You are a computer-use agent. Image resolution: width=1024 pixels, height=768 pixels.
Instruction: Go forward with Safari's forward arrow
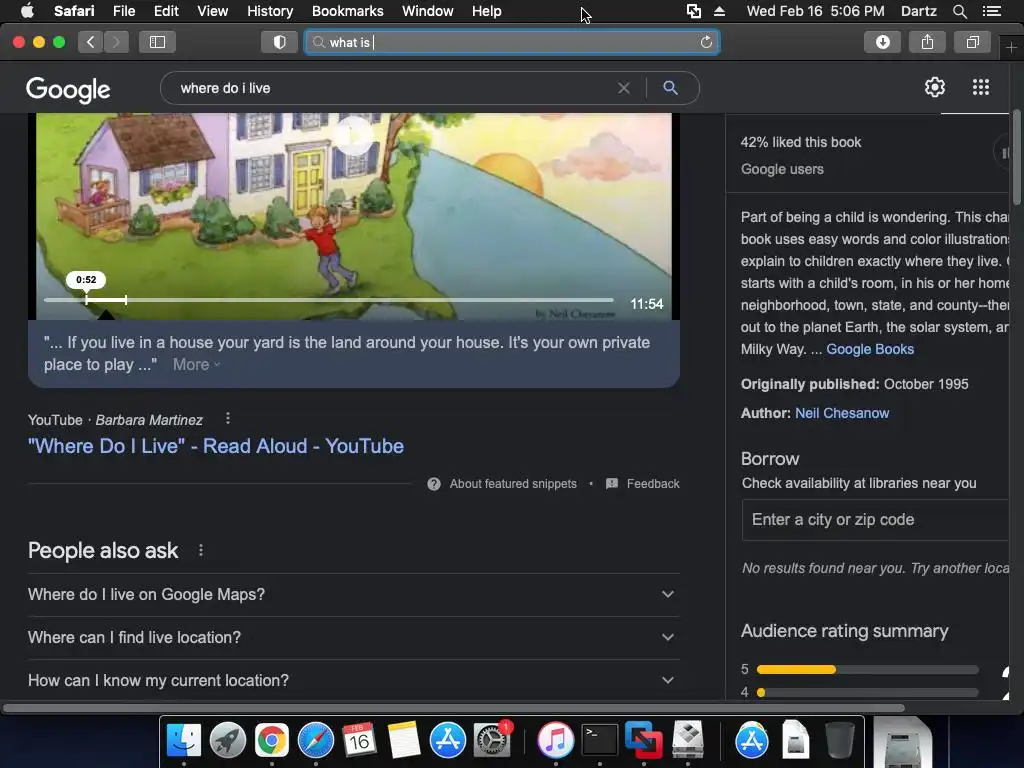(116, 42)
